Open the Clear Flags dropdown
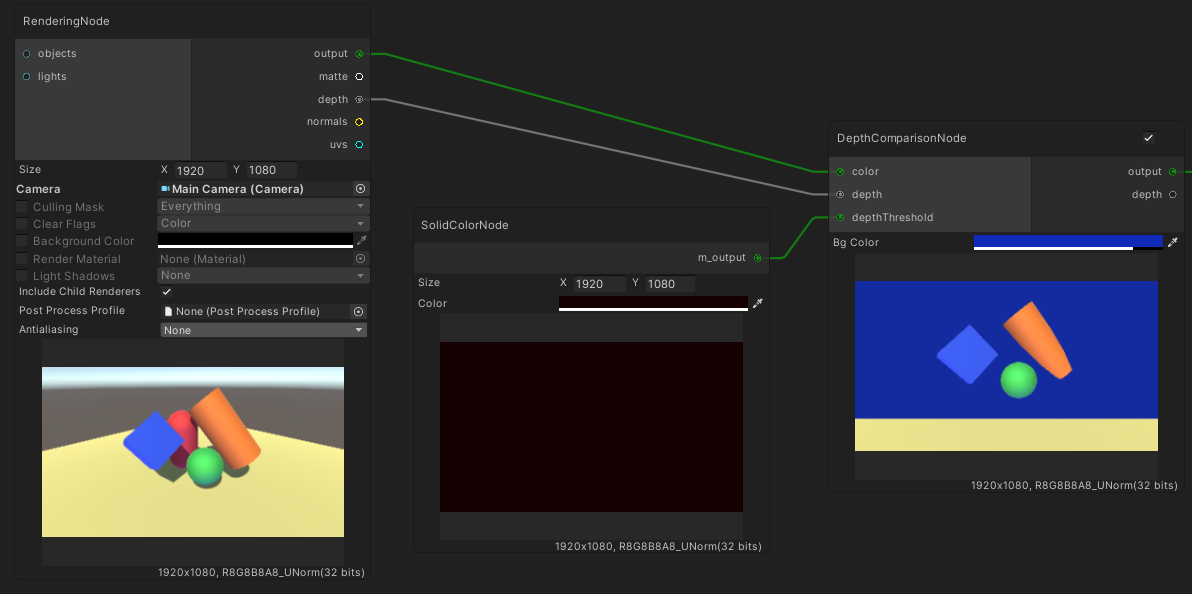This screenshot has height=594, width=1192. (263, 224)
